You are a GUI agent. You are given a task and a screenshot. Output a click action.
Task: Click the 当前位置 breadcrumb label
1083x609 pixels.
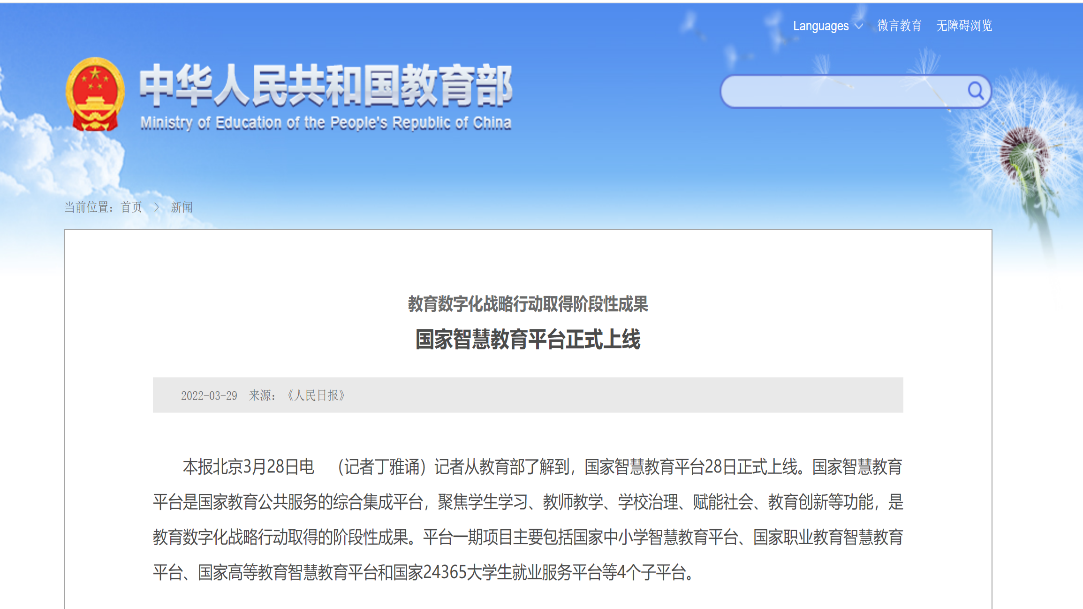coord(90,207)
